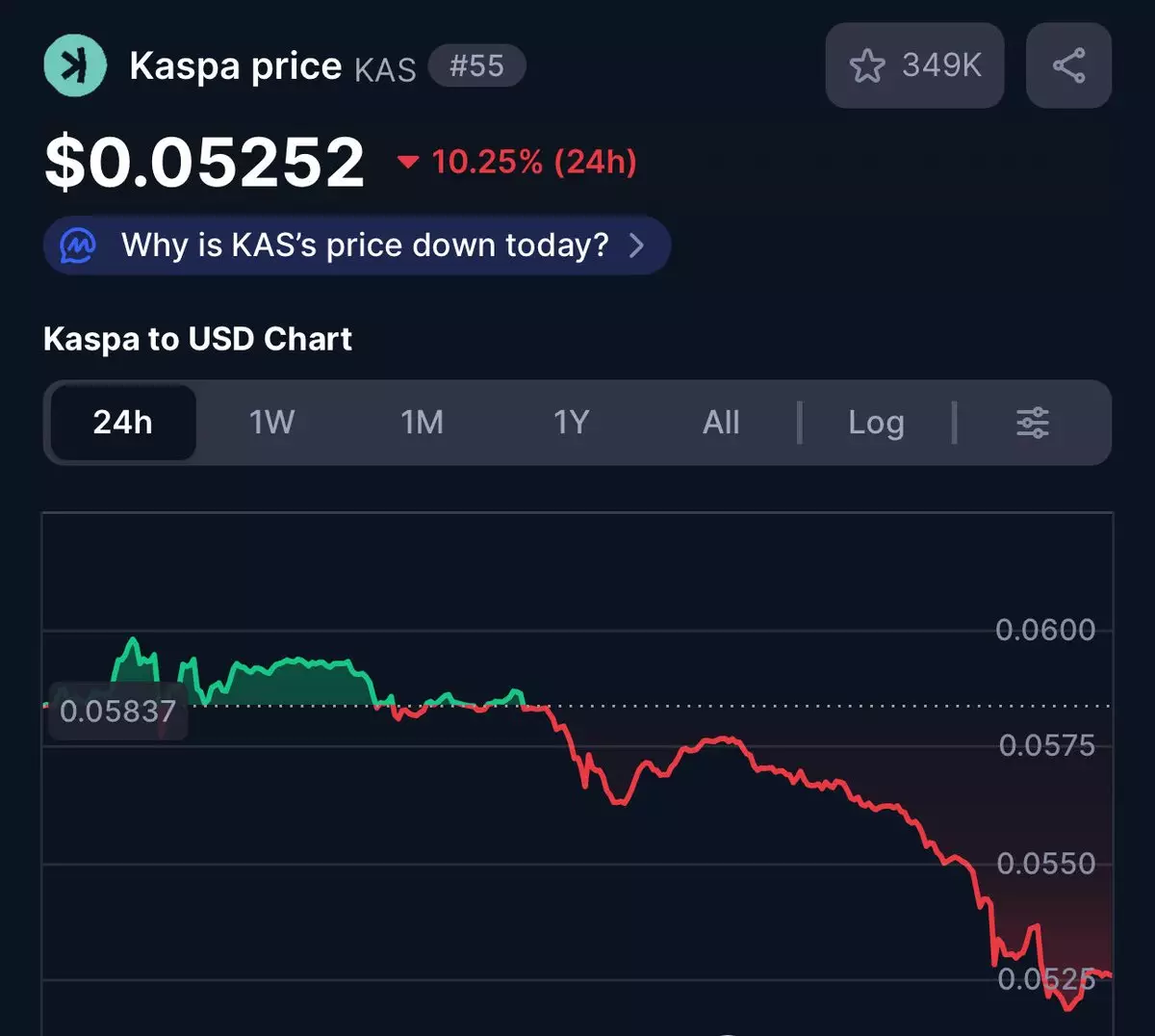Screen dimensions: 1155x1036
Task: Show the 1Y price chart
Action: [x=571, y=423]
